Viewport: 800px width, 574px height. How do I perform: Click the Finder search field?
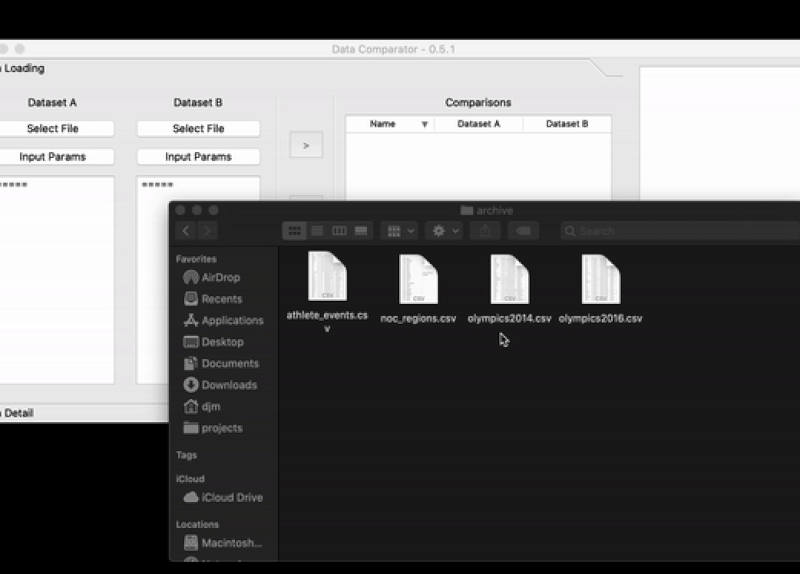[x=680, y=231]
